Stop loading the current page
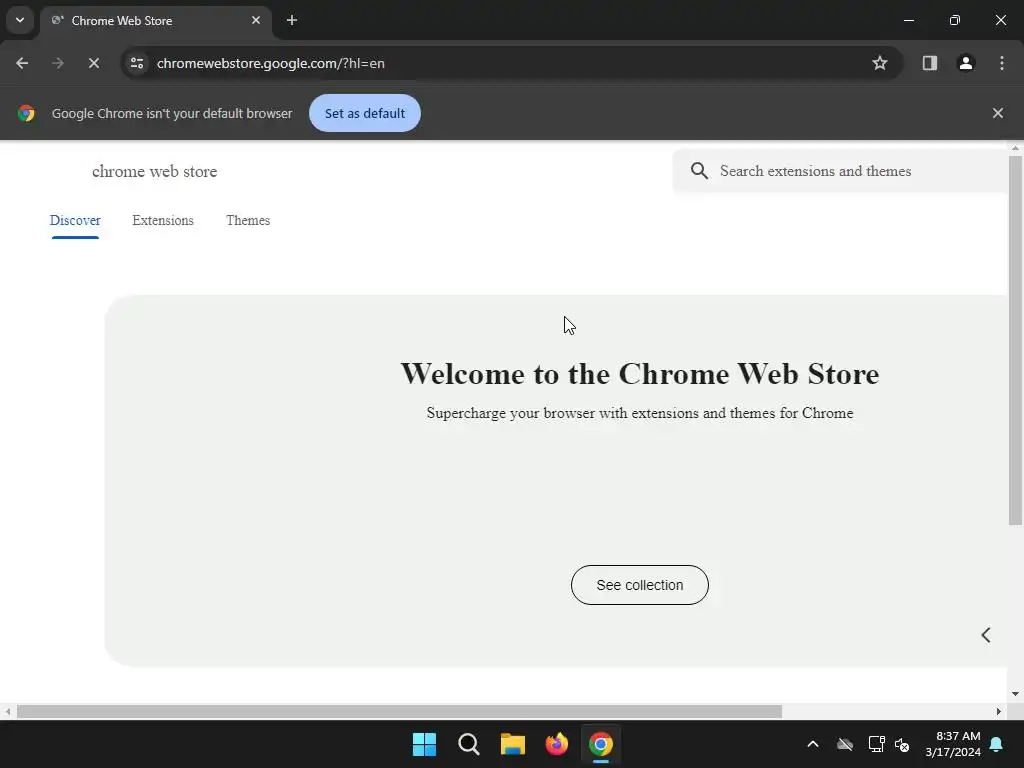The height and width of the screenshot is (768, 1024). coord(94,63)
